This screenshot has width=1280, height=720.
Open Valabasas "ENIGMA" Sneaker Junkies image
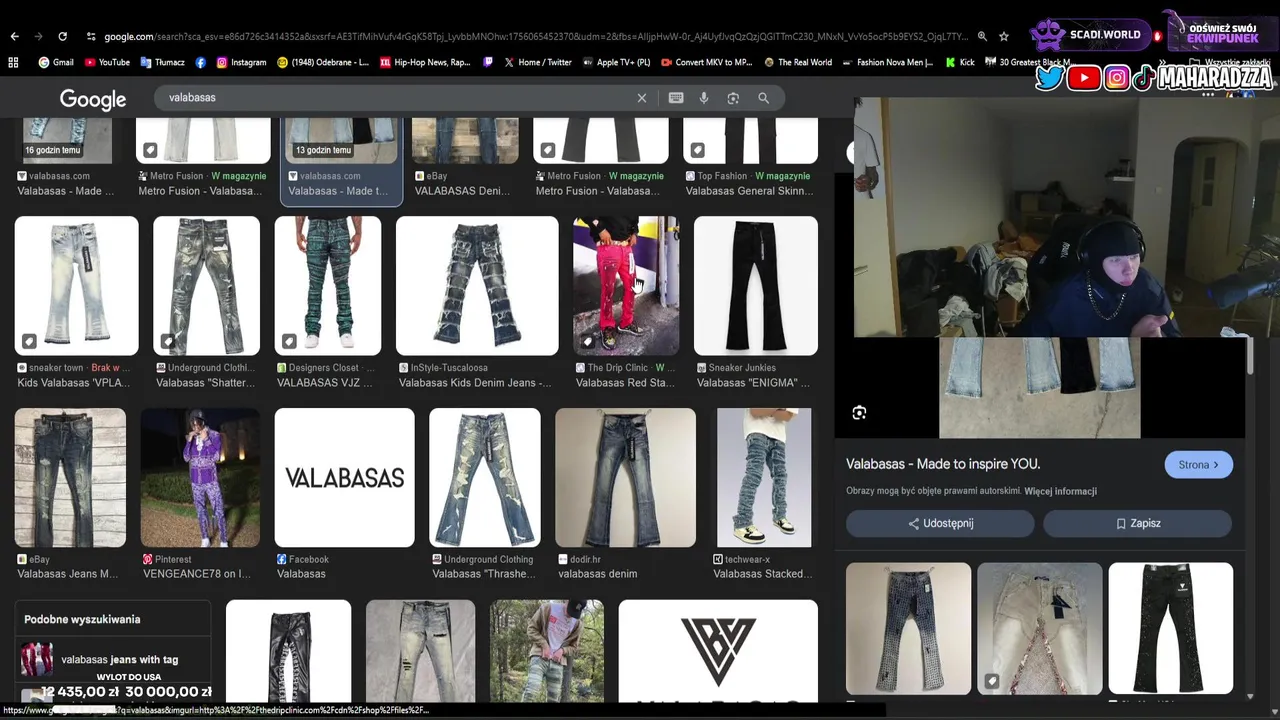click(x=756, y=286)
